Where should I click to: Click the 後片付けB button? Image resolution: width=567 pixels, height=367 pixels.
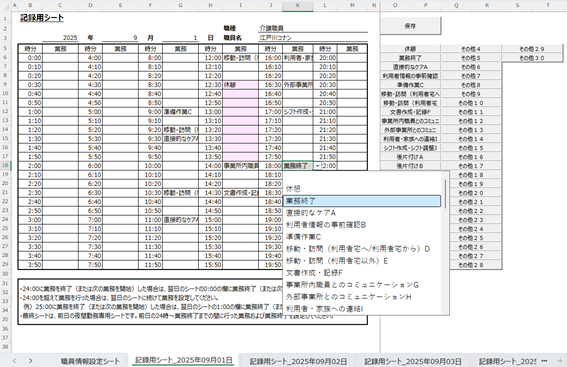[410, 166]
